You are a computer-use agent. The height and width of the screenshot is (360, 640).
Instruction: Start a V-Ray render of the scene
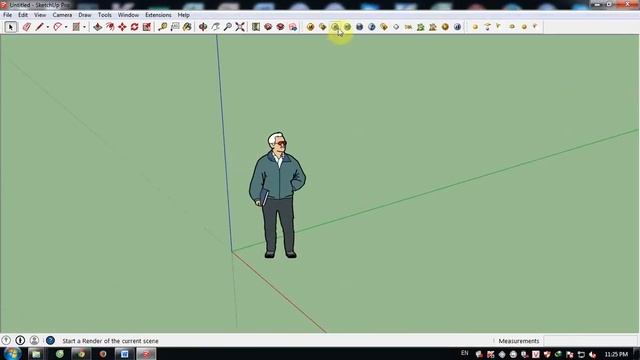tap(335, 27)
